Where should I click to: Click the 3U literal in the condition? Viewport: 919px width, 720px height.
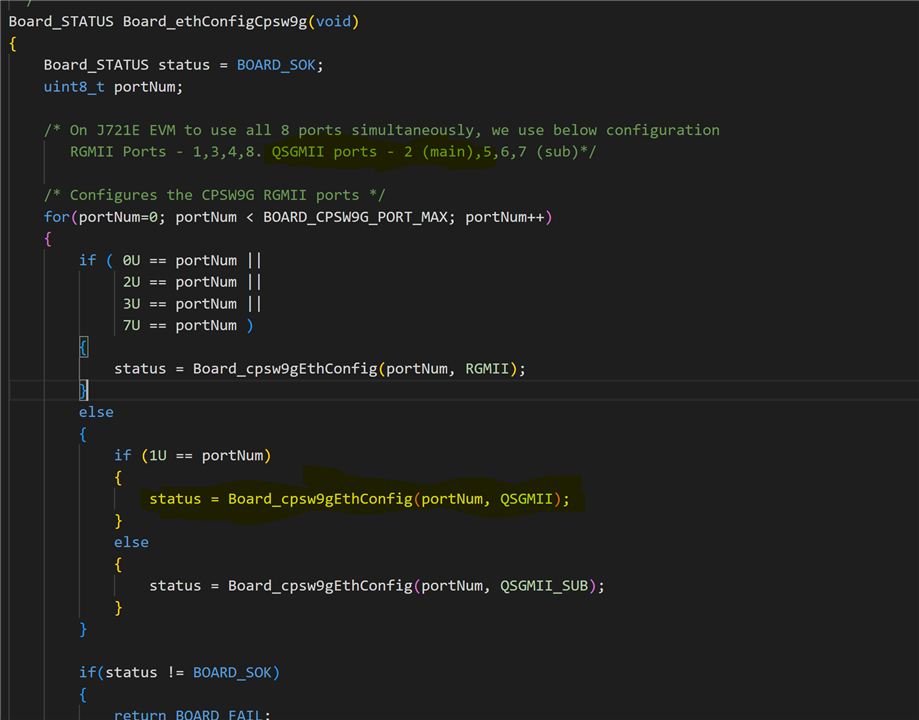131,304
